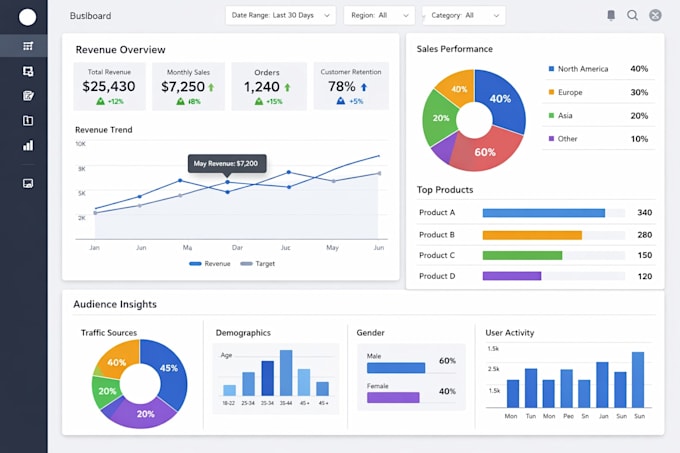Click the Customer Retention 78% card
The height and width of the screenshot is (453, 680).
(351, 86)
